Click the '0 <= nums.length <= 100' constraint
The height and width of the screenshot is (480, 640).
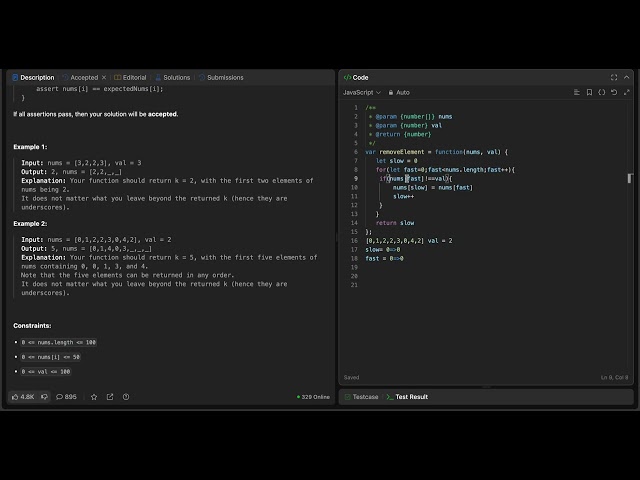click(59, 342)
